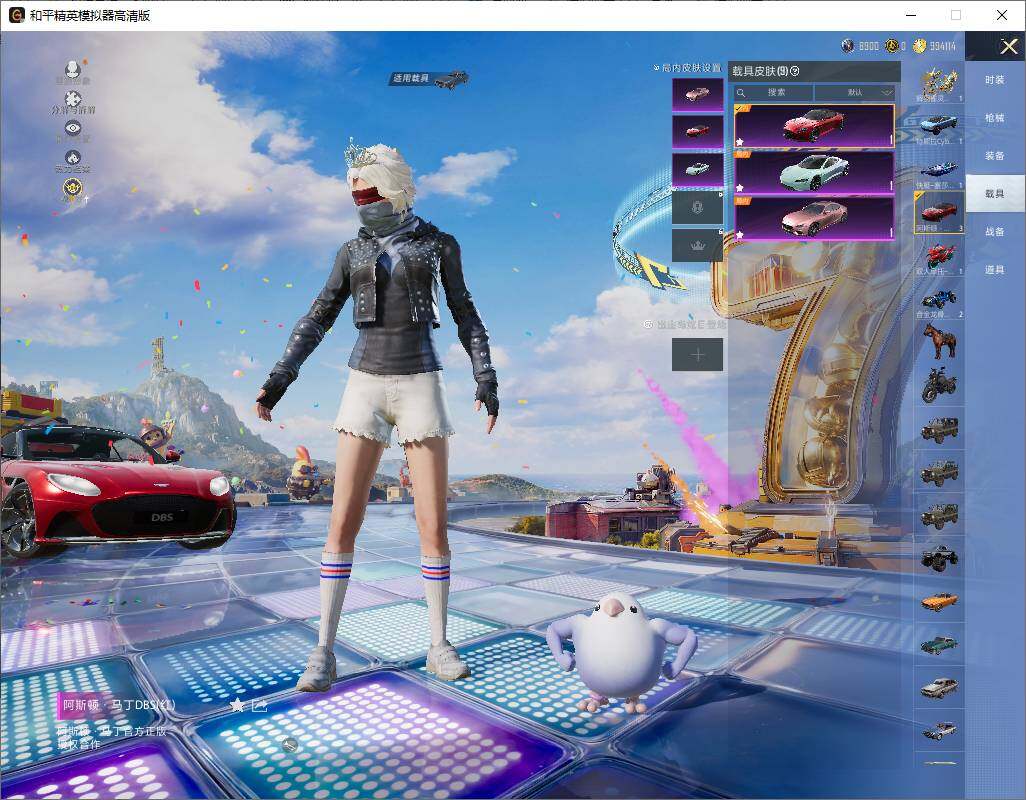Click the locked medal skin slot

coord(698,207)
